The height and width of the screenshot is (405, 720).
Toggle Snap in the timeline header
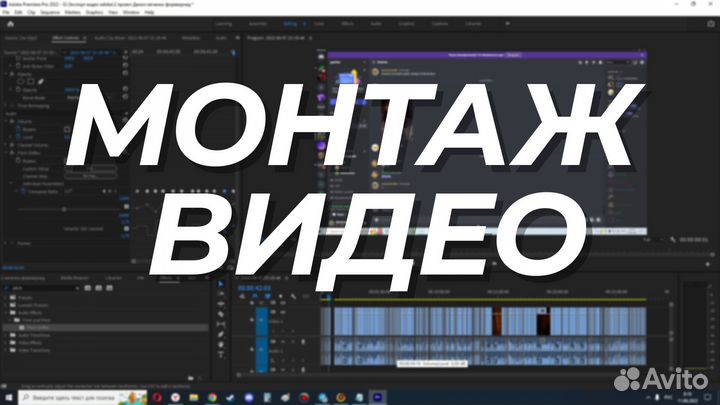[255, 296]
